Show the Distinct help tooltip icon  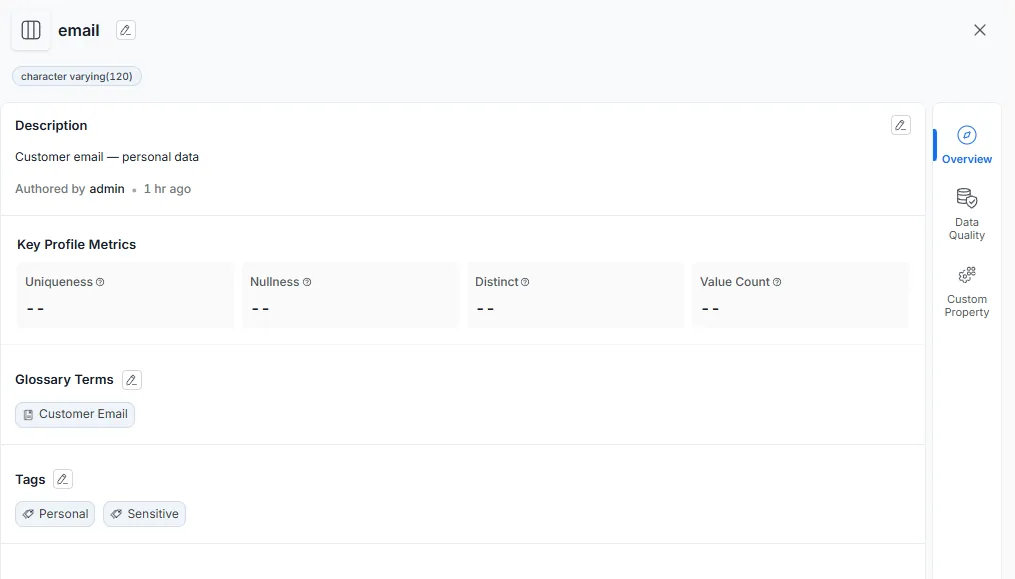(525, 282)
